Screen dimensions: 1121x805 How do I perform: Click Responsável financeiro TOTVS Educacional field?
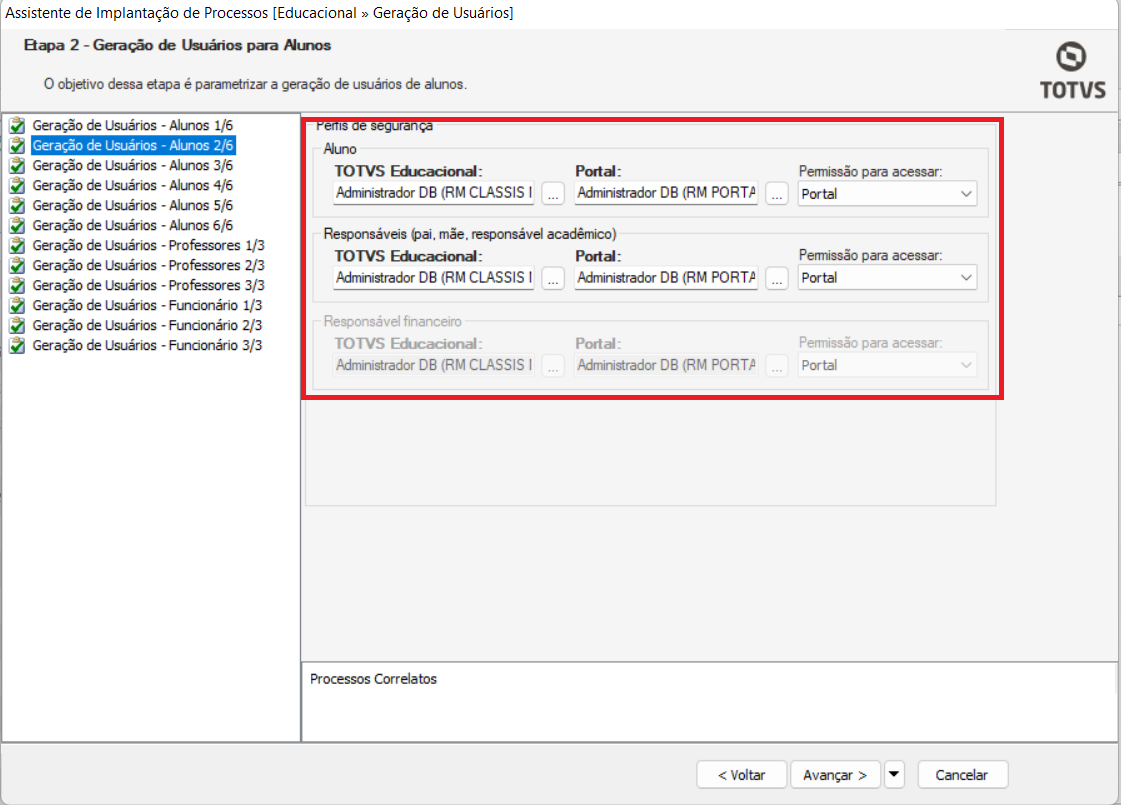click(x=434, y=365)
